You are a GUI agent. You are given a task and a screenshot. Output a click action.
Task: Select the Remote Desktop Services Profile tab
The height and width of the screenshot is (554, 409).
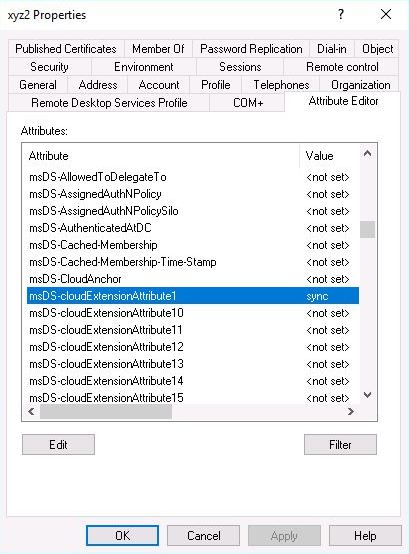(x=109, y=103)
